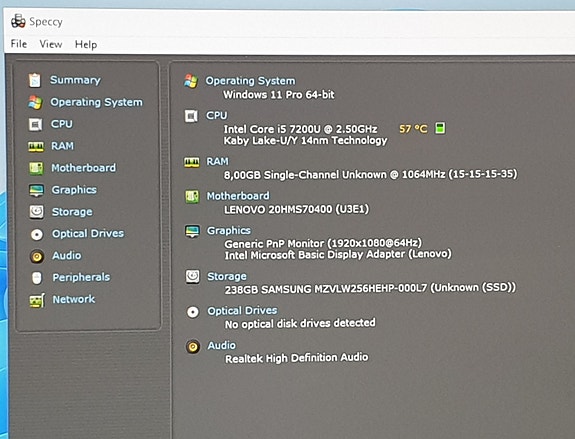Click the Motherboard heading in summary panel

click(238, 196)
